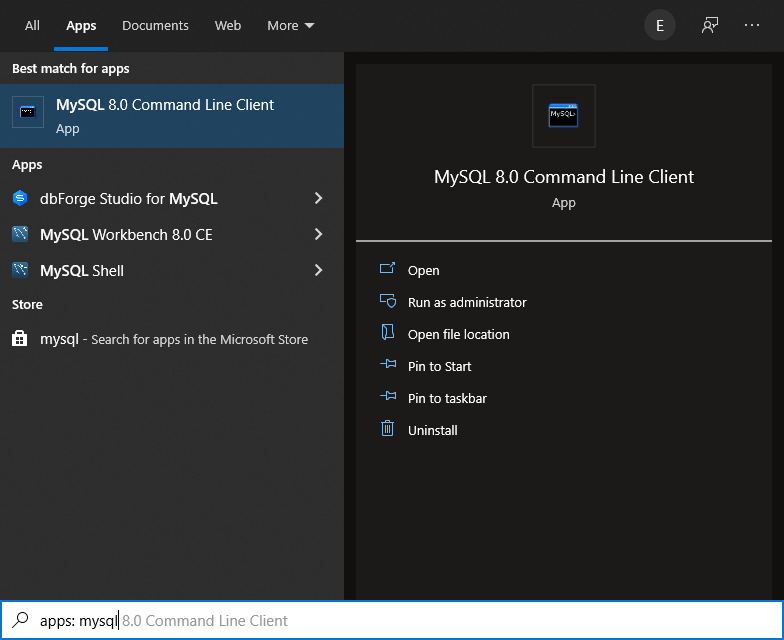
Task: Open the feedback person icon
Action: (710, 26)
